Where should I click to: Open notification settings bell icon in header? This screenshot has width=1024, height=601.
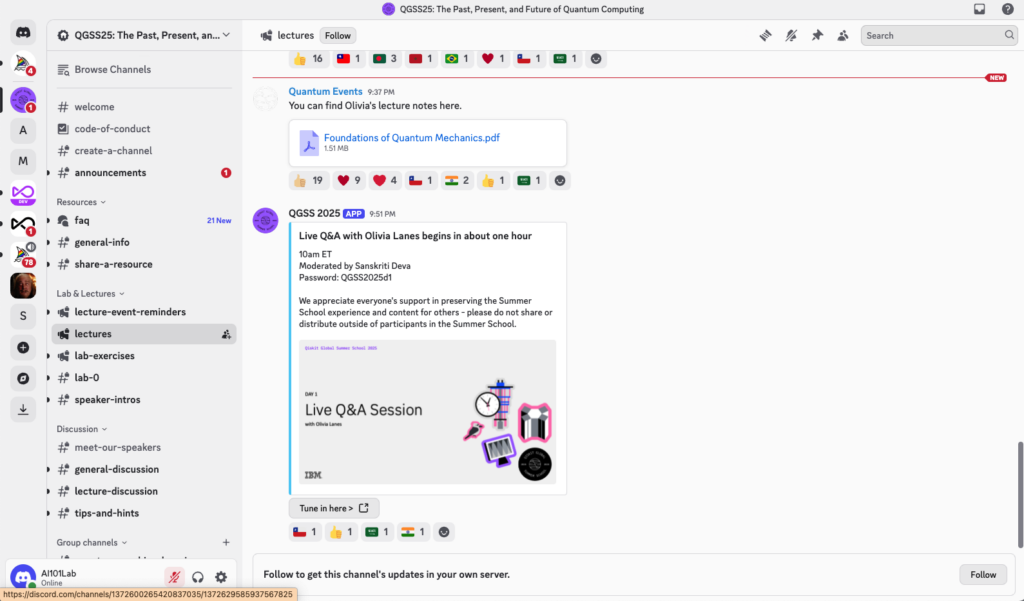[791, 35]
